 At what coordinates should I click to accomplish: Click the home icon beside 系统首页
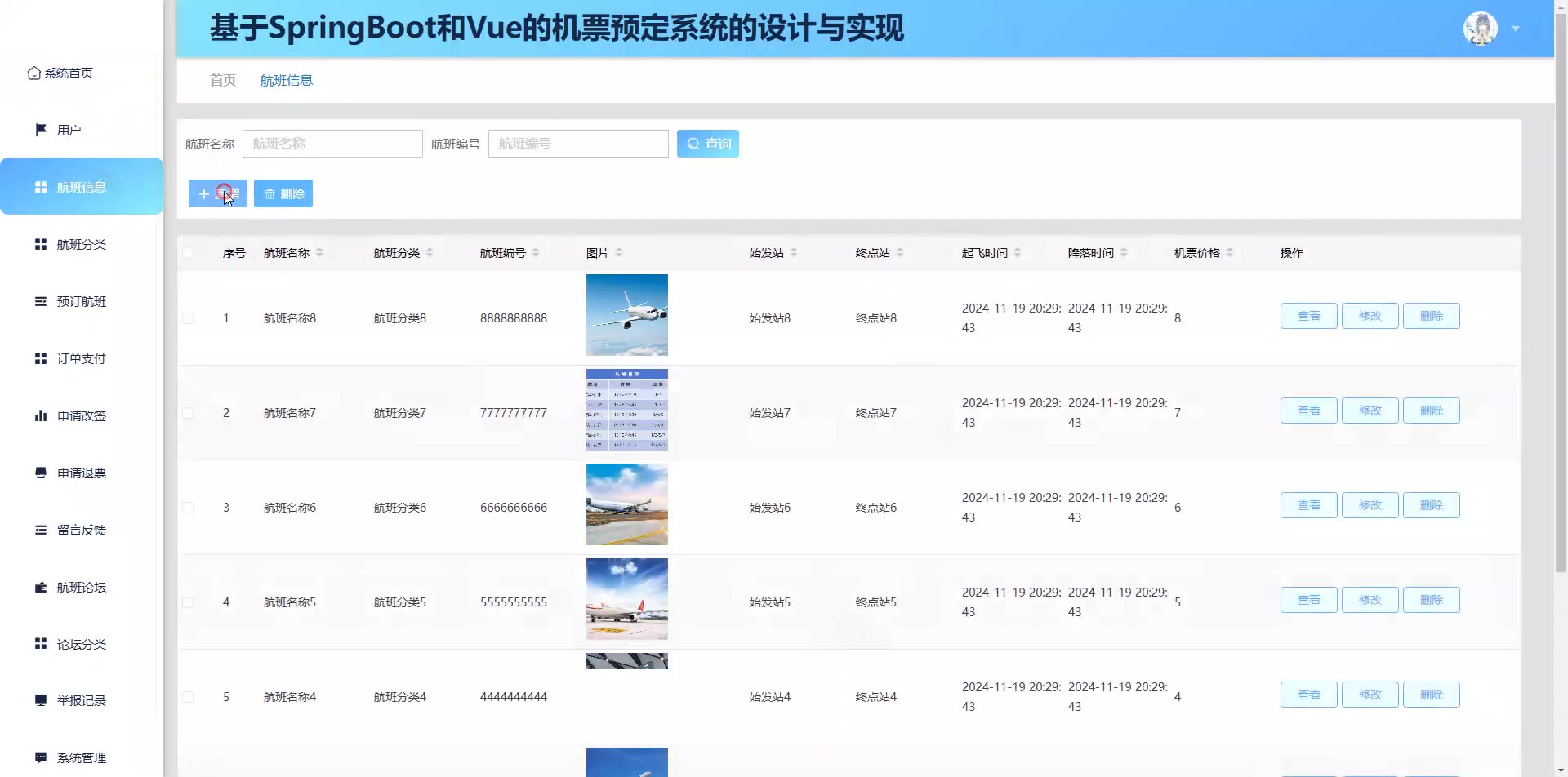point(33,73)
